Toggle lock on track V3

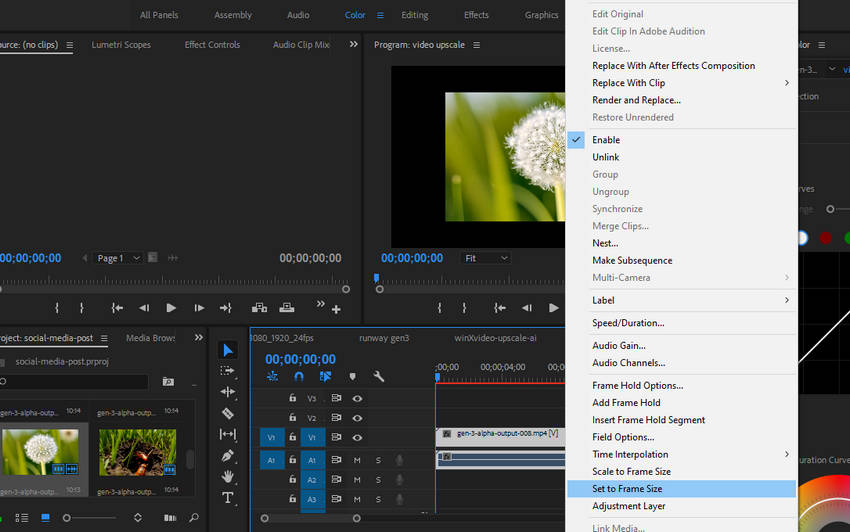point(293,398)
